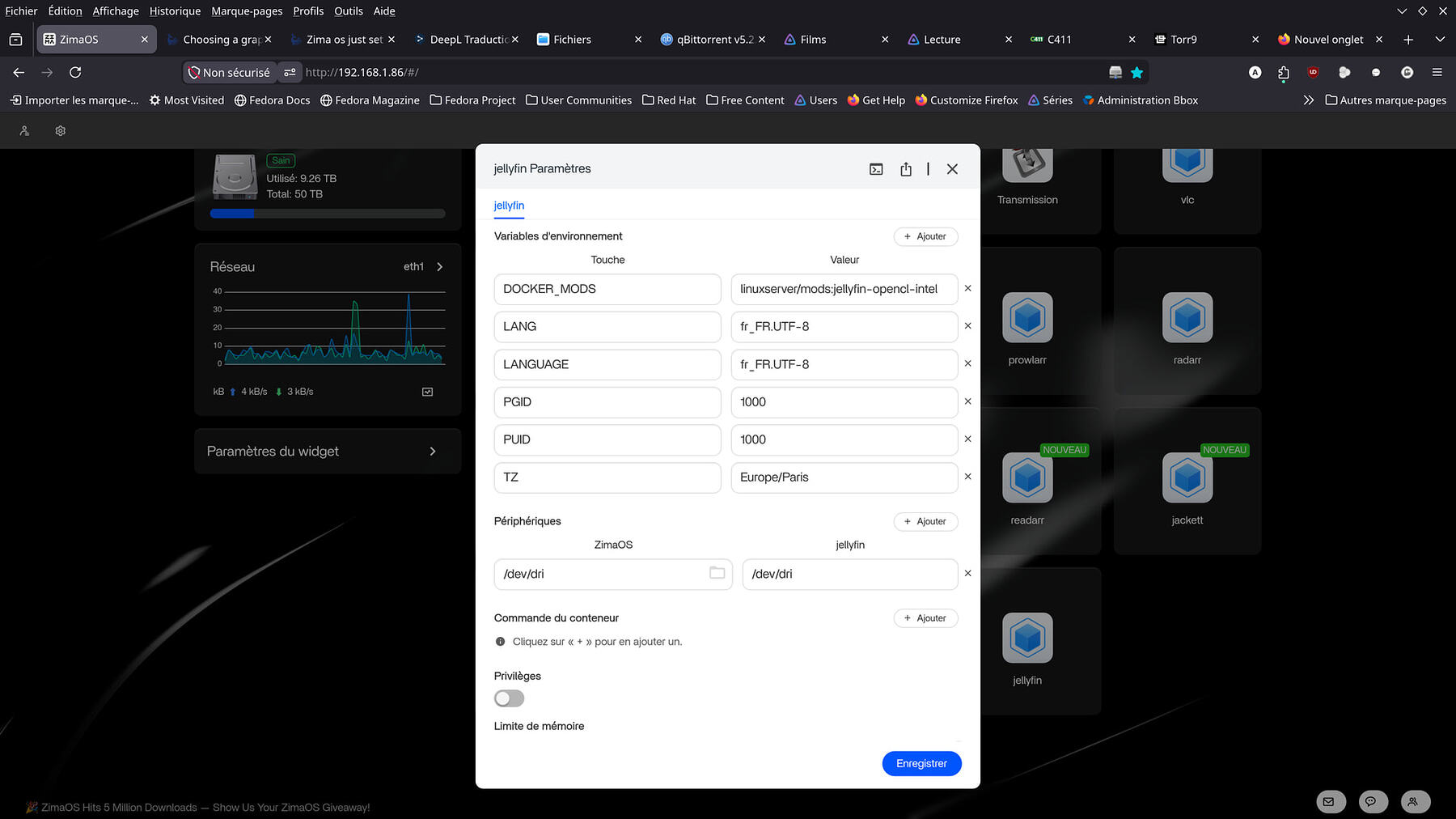
Task: Switch to the Fichiers browser tab
Action: (590, 40)
